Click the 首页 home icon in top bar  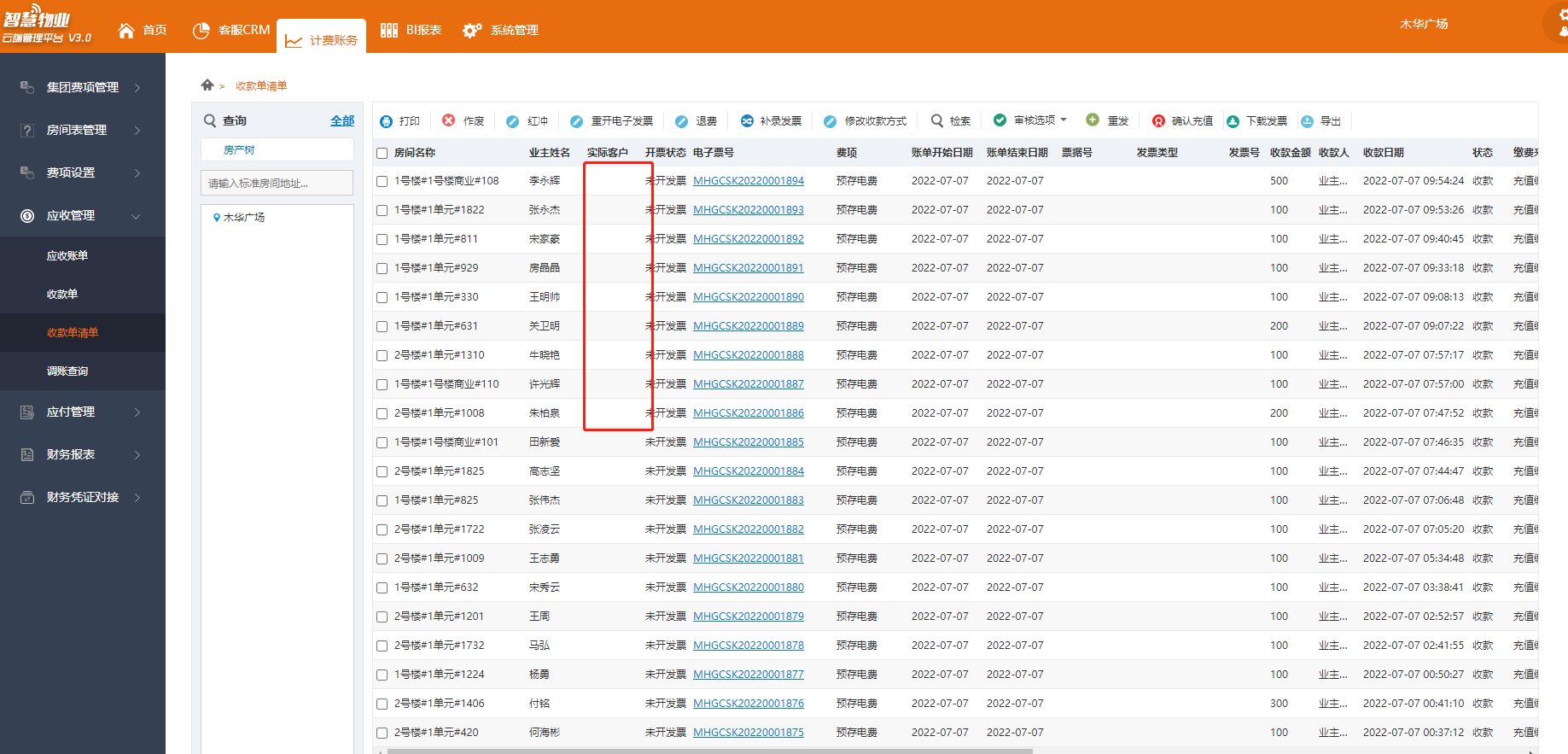pos(126,31)
